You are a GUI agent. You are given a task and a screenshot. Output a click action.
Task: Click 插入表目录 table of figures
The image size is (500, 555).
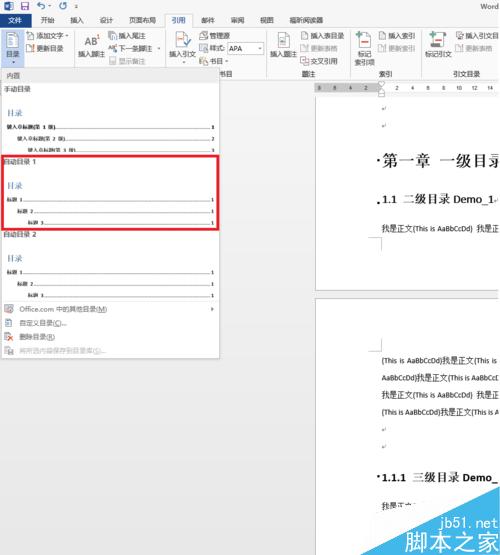(322, 36)
